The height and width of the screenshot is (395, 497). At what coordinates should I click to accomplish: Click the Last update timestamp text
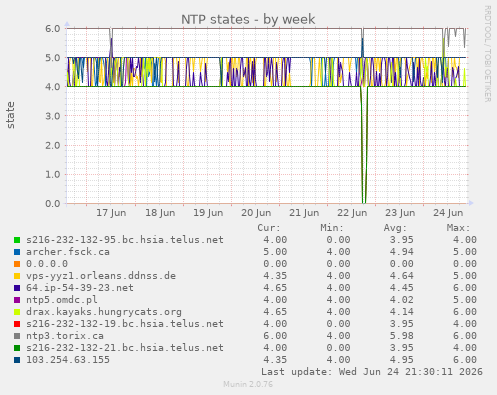[372, 372]
